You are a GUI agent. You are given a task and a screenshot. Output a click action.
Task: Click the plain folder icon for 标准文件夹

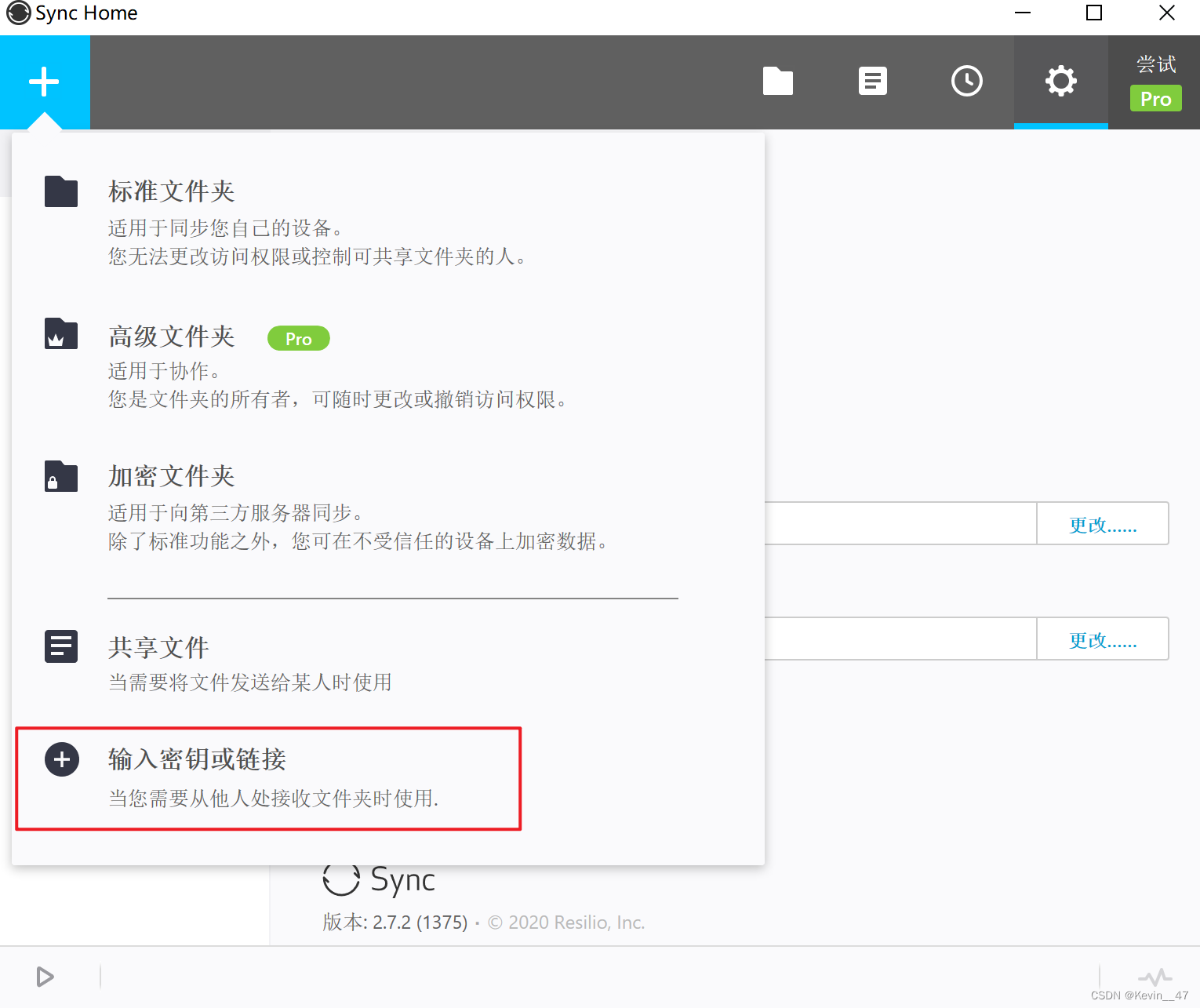(x=61, y=191)
